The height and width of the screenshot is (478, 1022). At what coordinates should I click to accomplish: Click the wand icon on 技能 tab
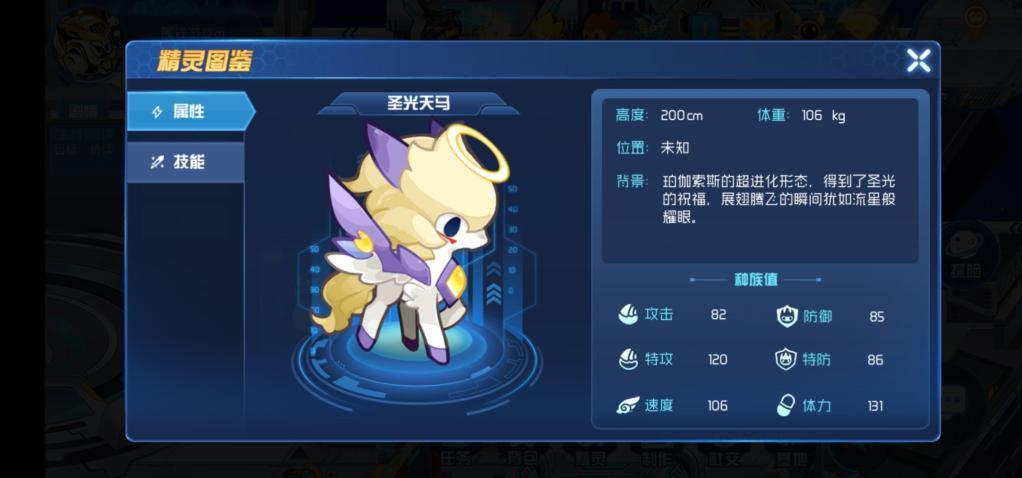157,162
